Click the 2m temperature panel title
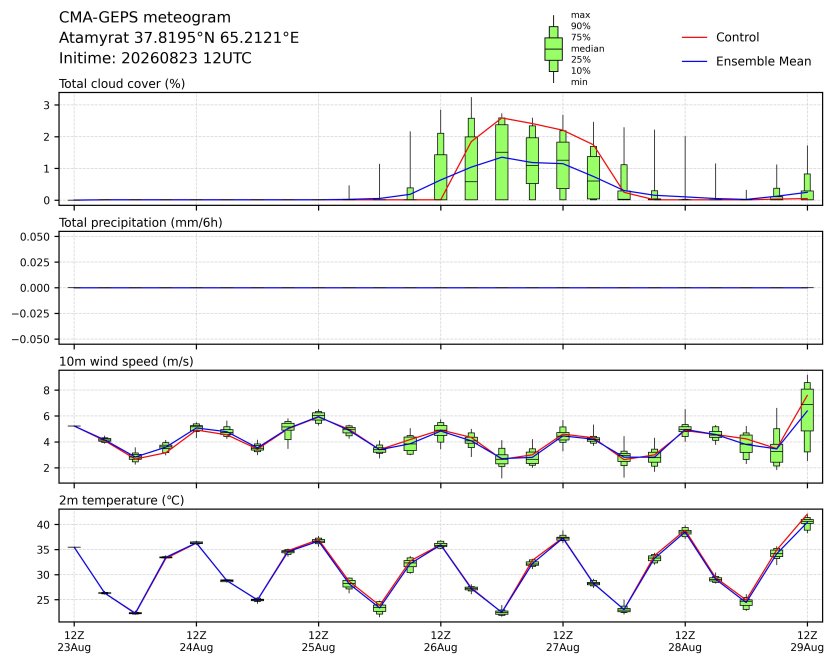The height and width of the screenshot is (664, 835). click(121, 501)
